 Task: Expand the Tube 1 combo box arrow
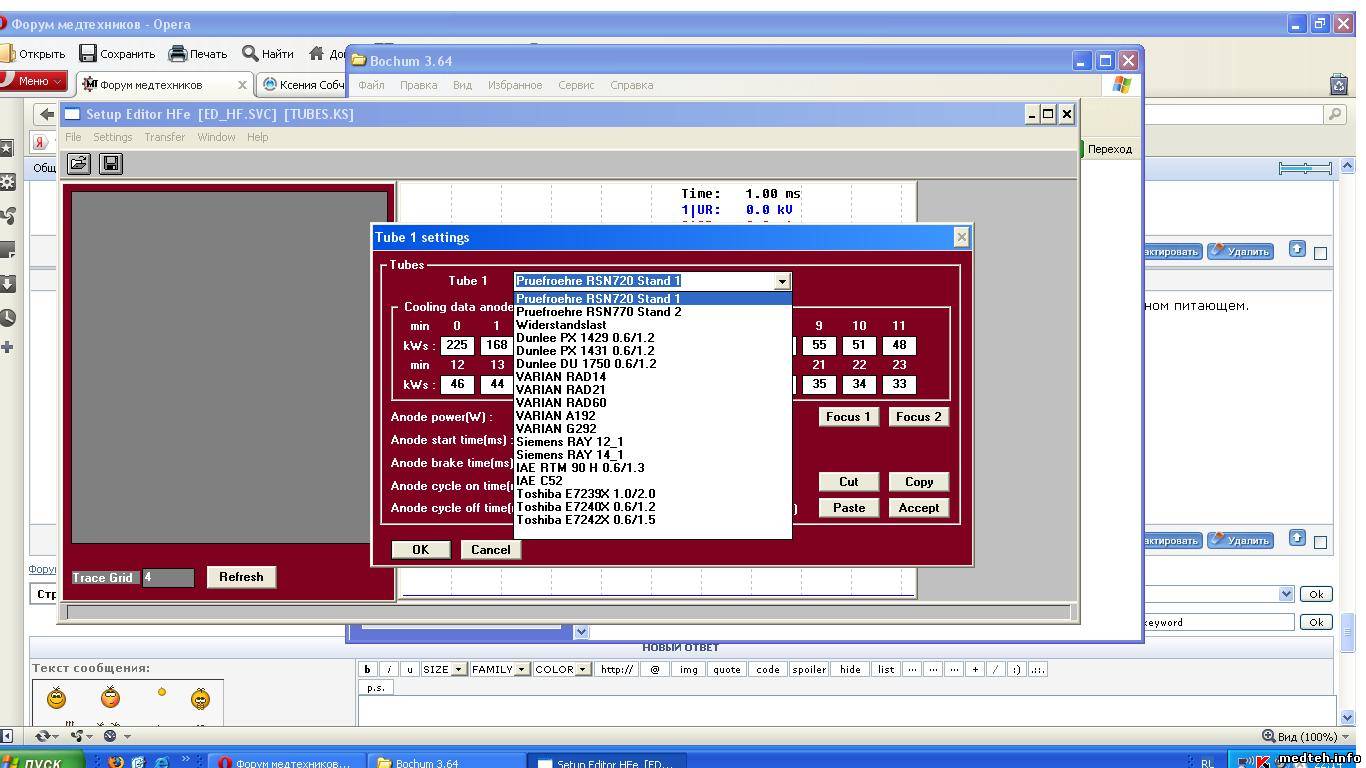(x=782, y=282)
